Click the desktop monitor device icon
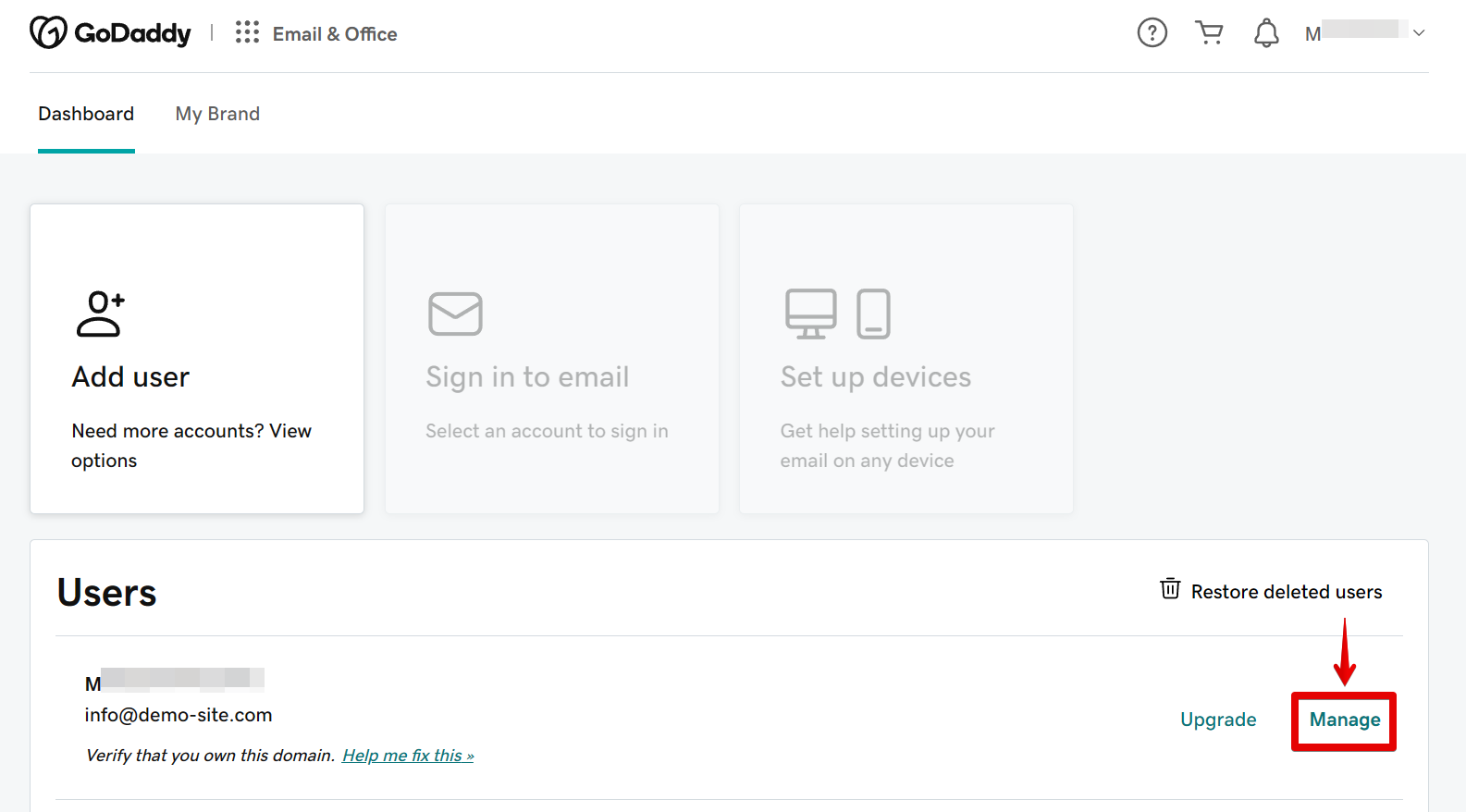Image resolution: width=1466 pixels, height=812 pixels. point(811,314)
